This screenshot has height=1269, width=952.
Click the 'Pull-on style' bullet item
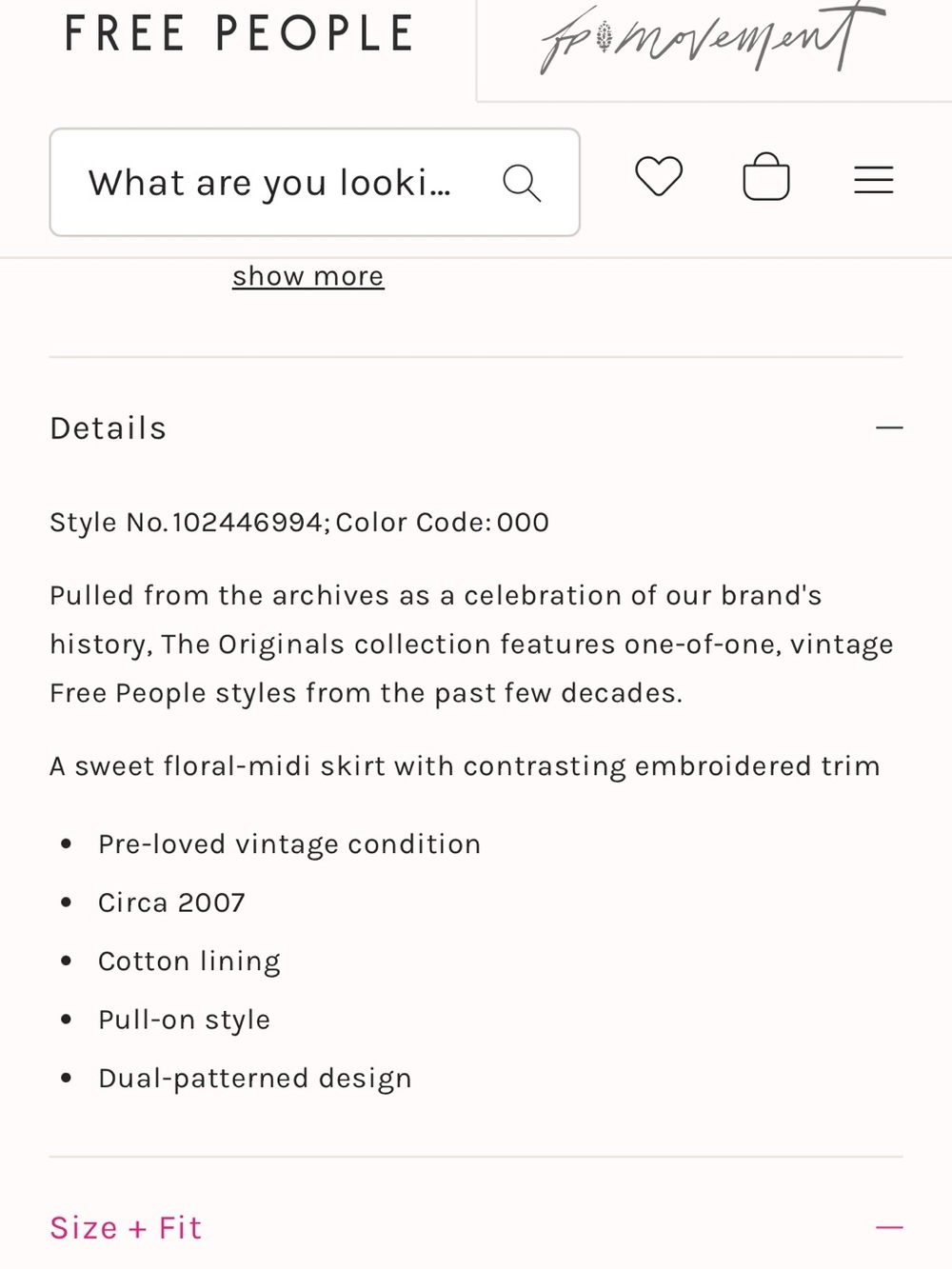185,1020
